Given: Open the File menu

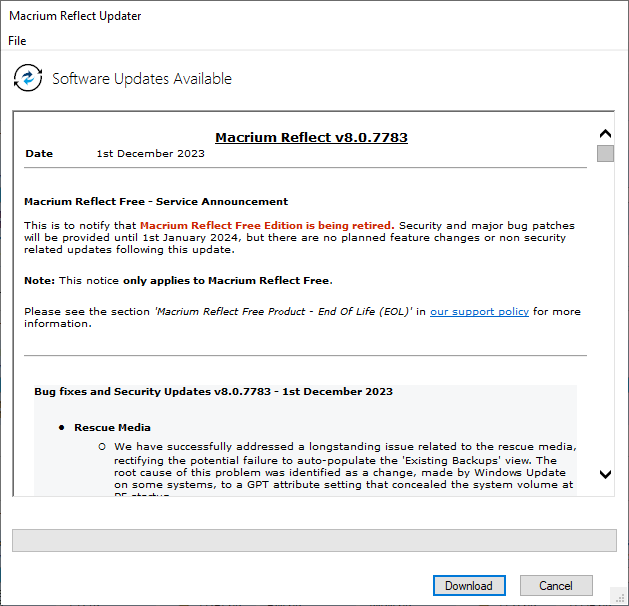Looking at the screenshot, I should coord(17,41).
